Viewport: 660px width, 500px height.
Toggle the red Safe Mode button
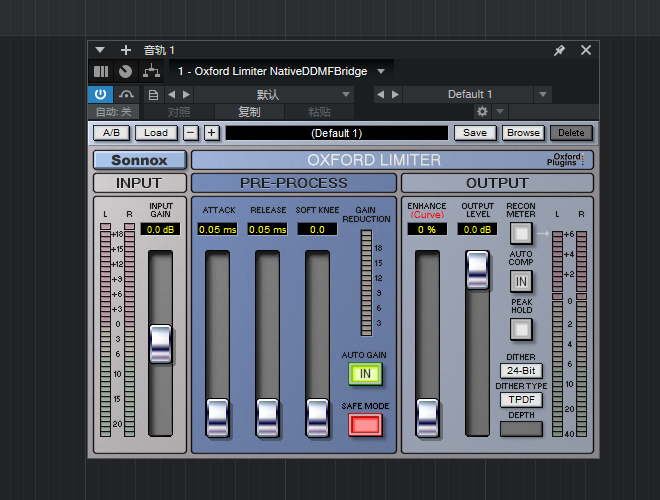pyautogui.click(x=366, y=424)
